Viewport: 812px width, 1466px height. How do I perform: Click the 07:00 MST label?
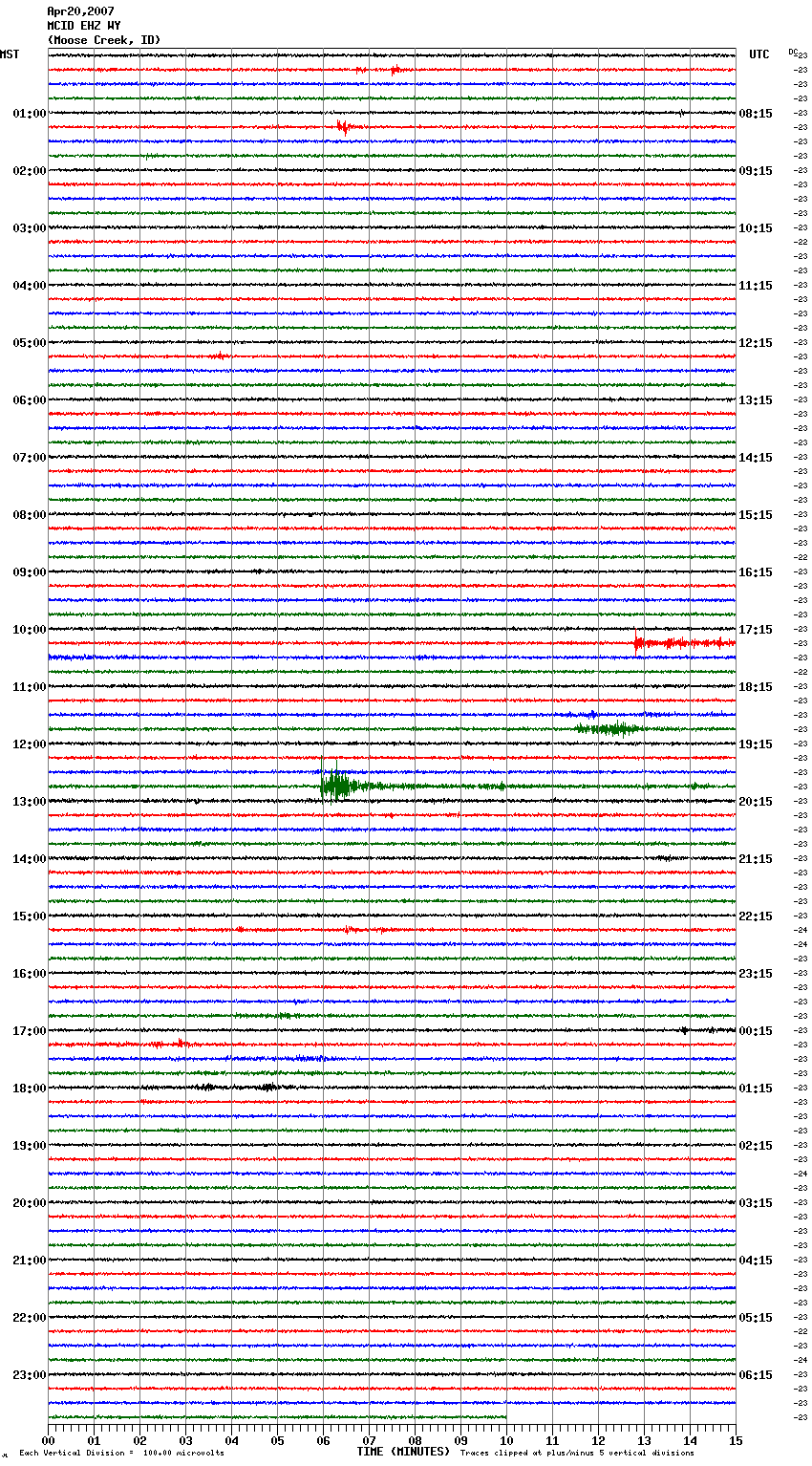(x=30, y=458)
